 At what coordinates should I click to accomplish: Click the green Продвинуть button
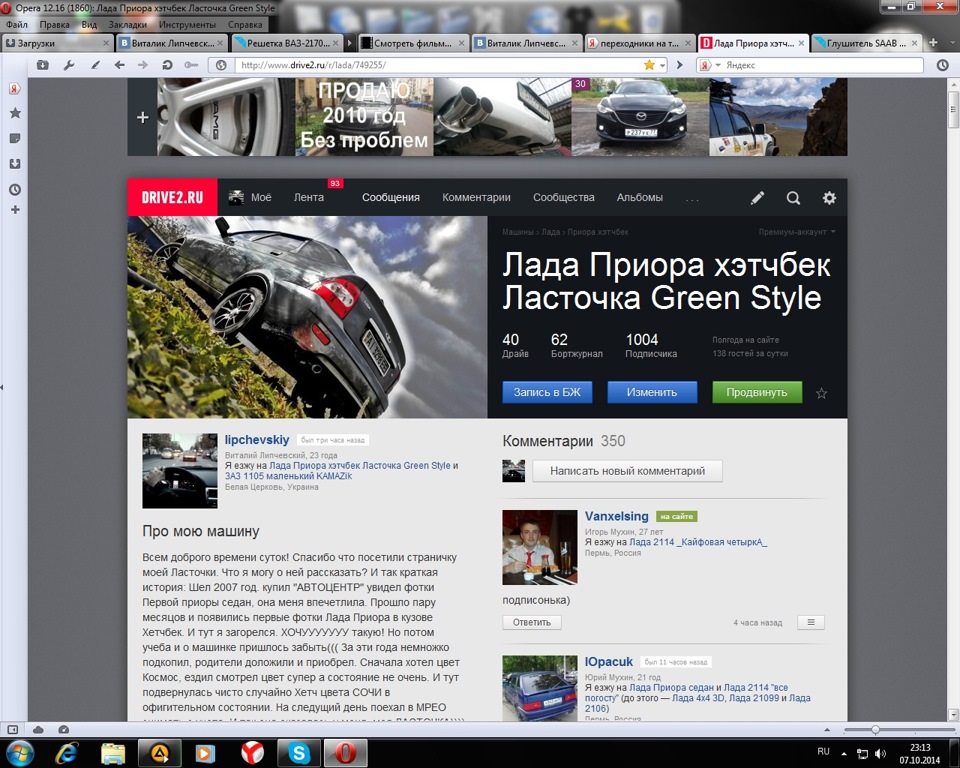[x=757, y=392]
